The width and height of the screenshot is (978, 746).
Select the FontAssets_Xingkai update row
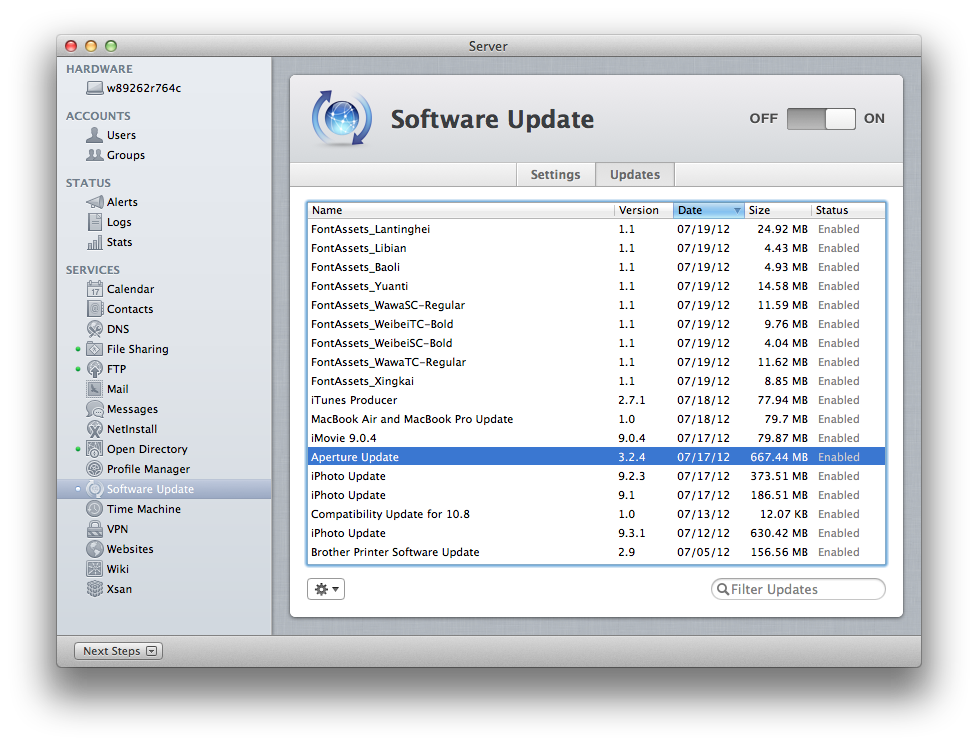point(596,381)
